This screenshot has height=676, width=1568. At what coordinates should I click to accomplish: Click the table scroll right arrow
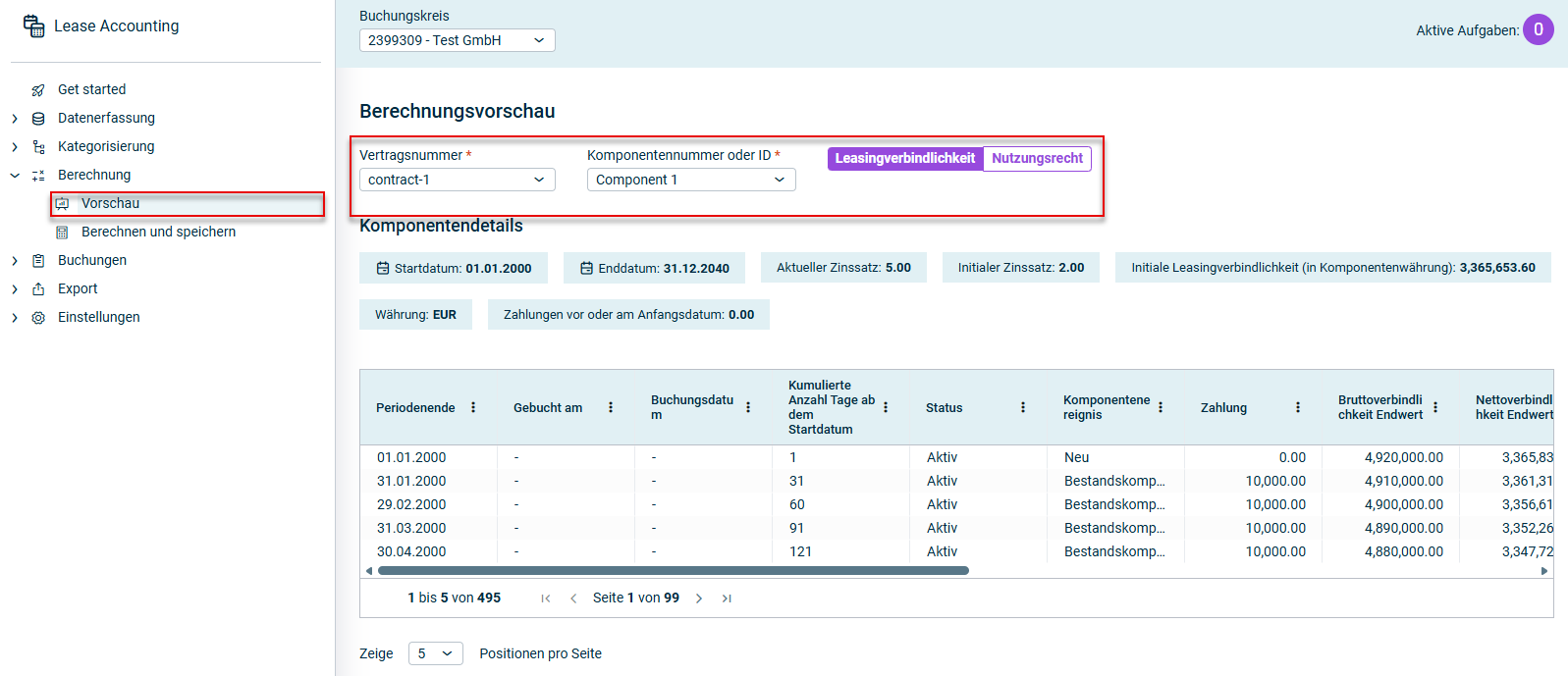pos(1544,570)
